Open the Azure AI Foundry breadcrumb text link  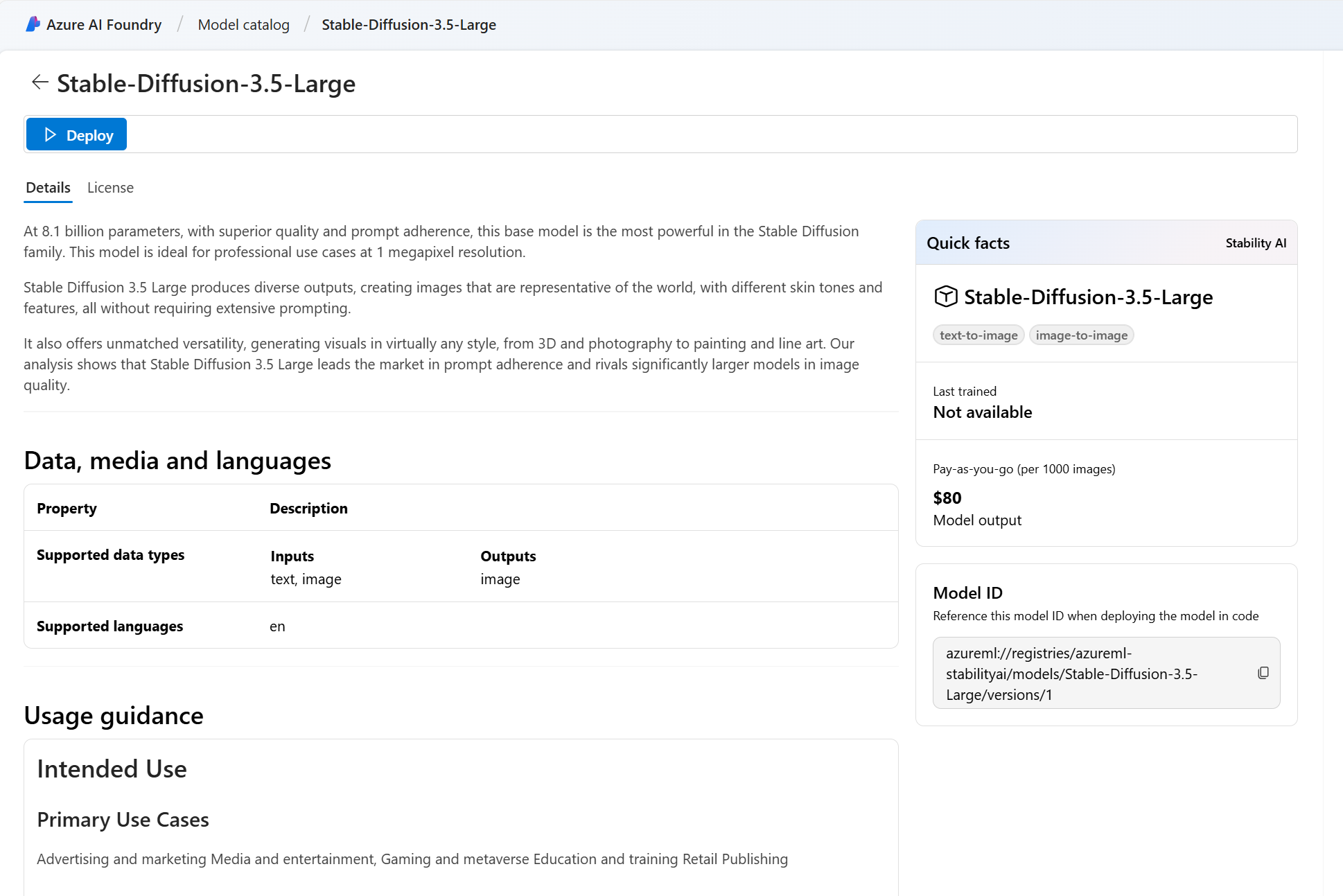tap(104, 25)
